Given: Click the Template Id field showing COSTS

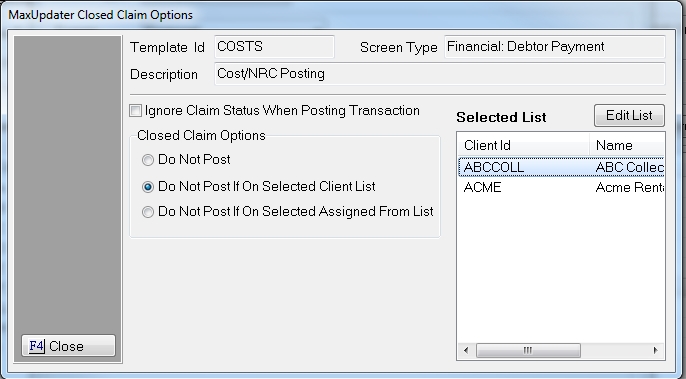Looking at the screenshot, I should (274, 47).
